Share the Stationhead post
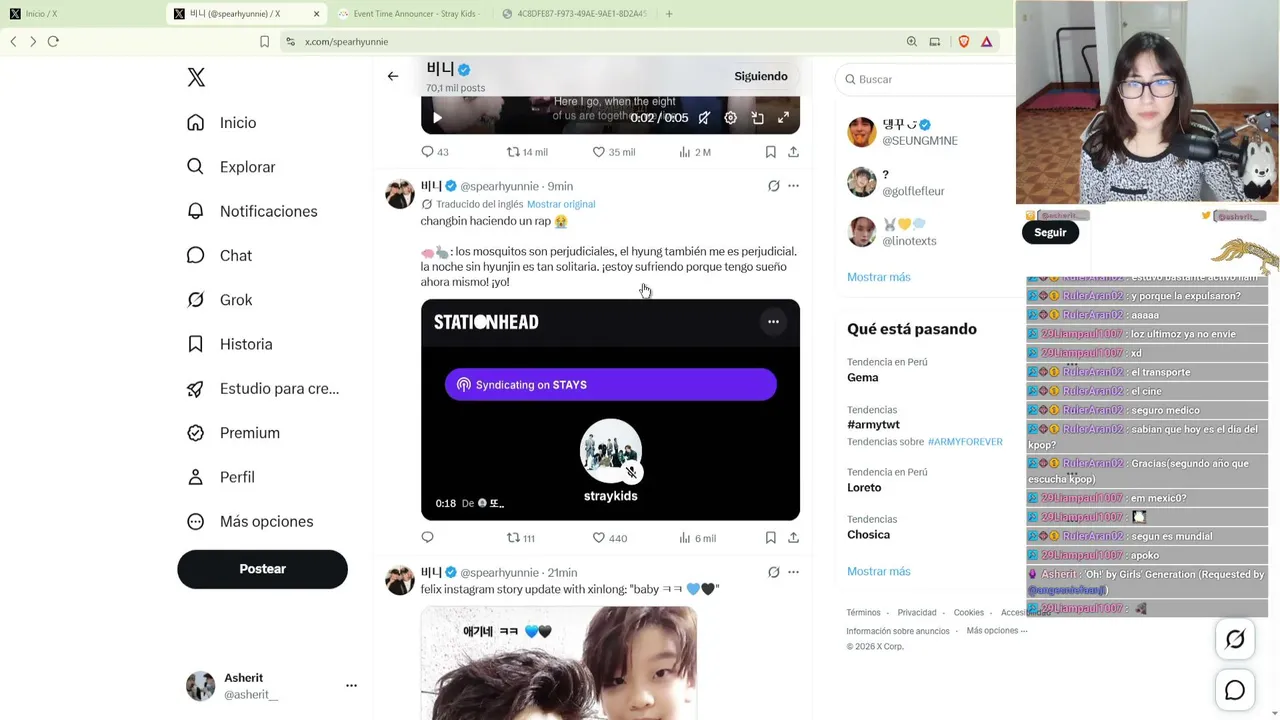Viewport: 1280px width, 720px height. pyautogui.click(x=793, y=538)
